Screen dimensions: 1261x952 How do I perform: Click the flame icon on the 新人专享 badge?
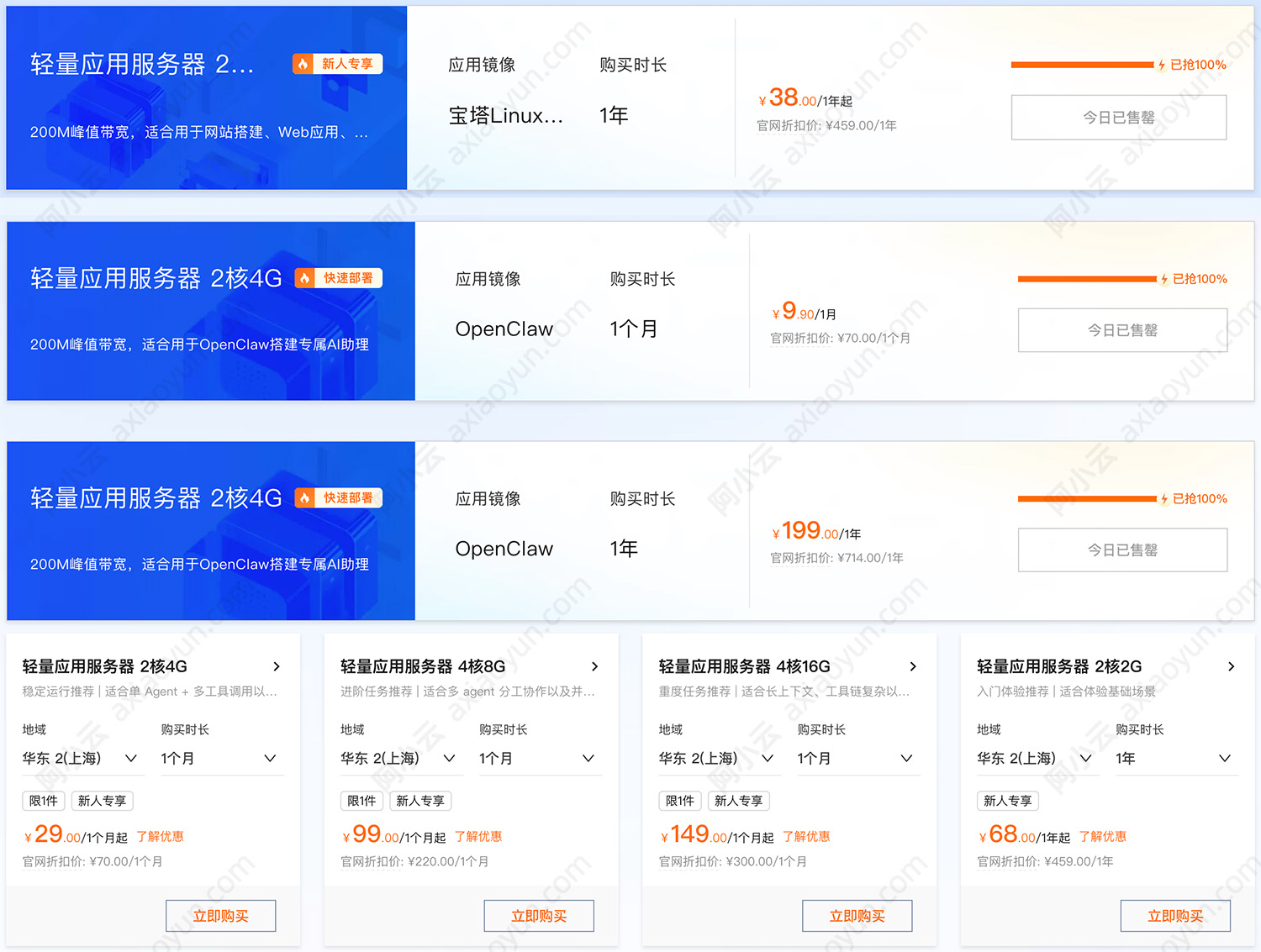[x=303, y=63]
